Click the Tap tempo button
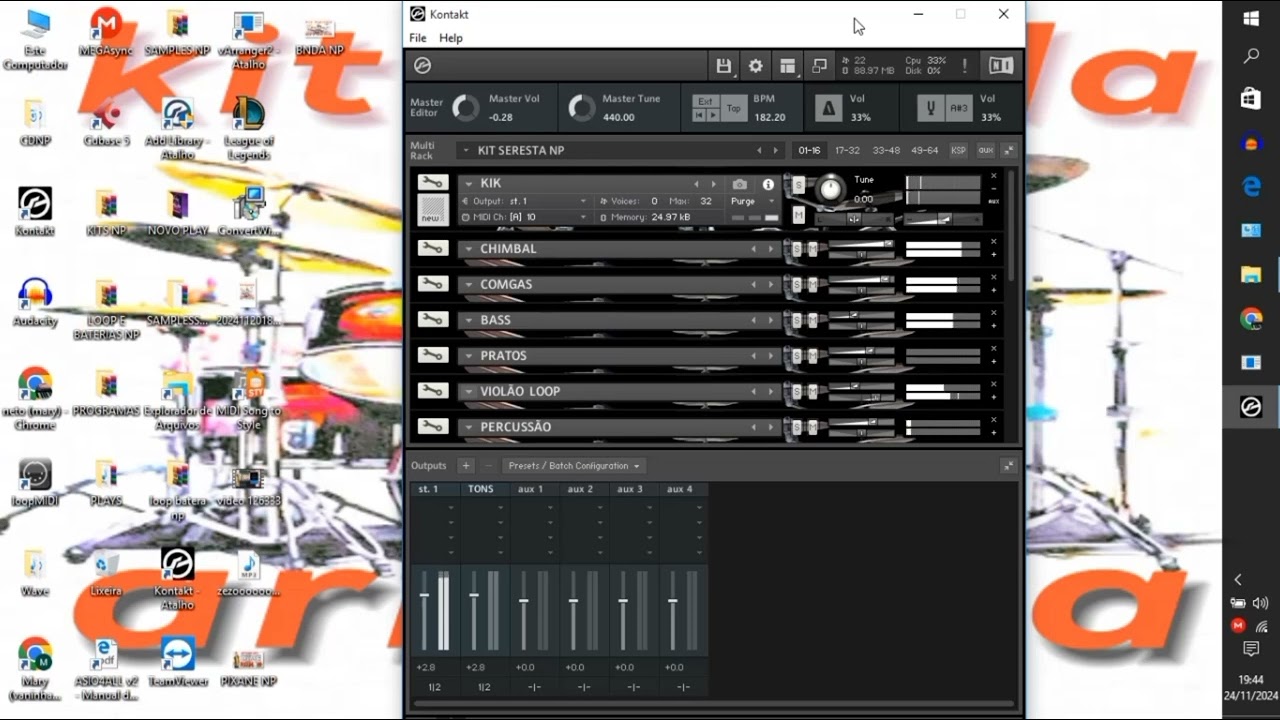This screenshot has width=1280, height=720. point(734,108)
